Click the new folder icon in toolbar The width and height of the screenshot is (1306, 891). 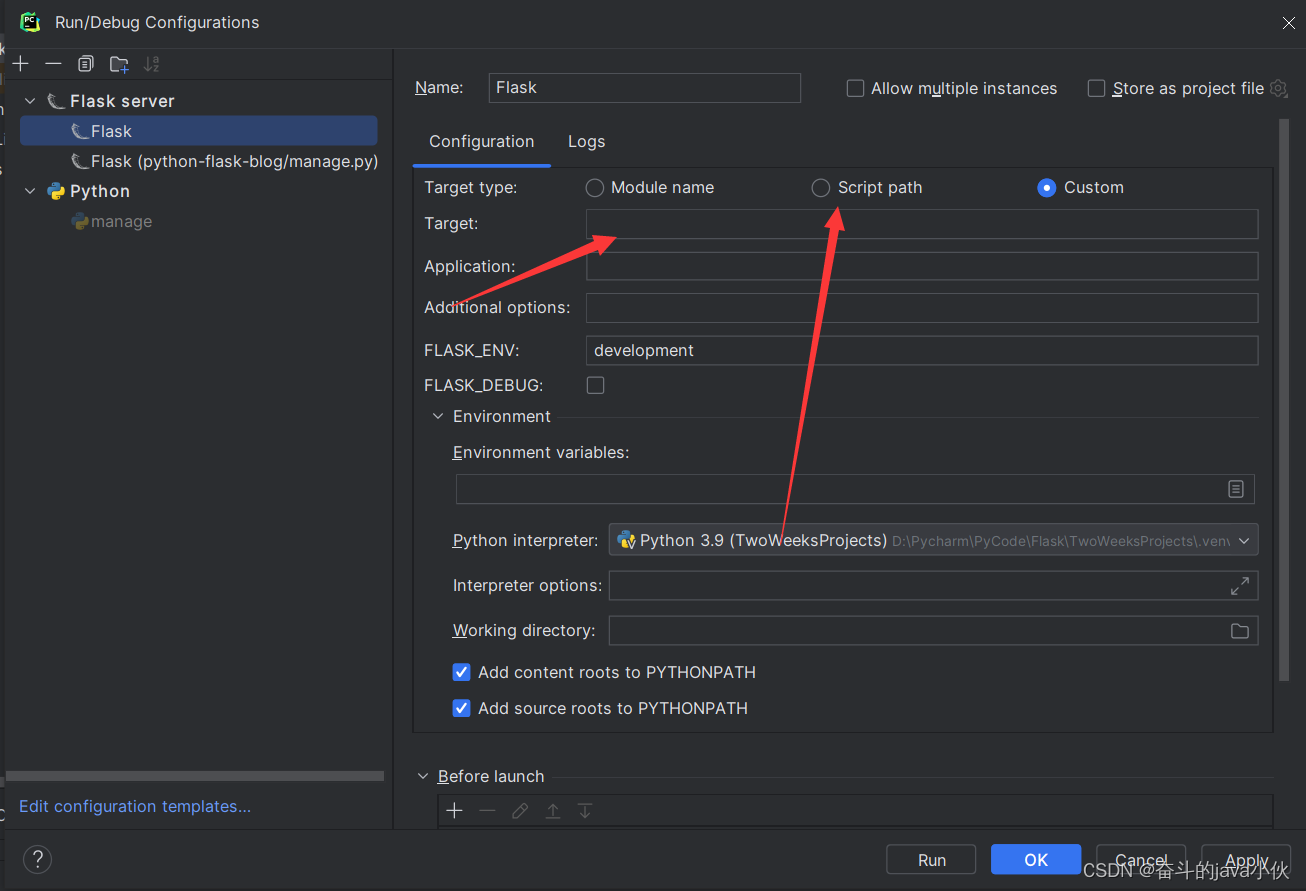click(x=119, y=64)
